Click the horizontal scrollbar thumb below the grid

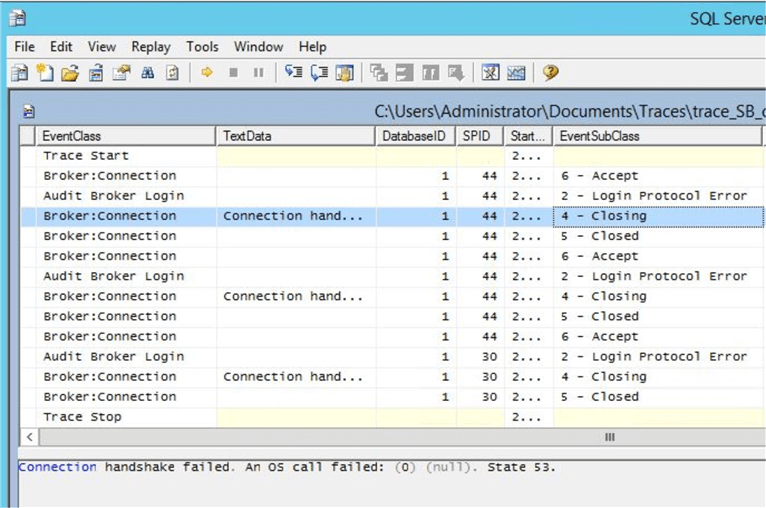pyautogui.click(x=609, y=438)
